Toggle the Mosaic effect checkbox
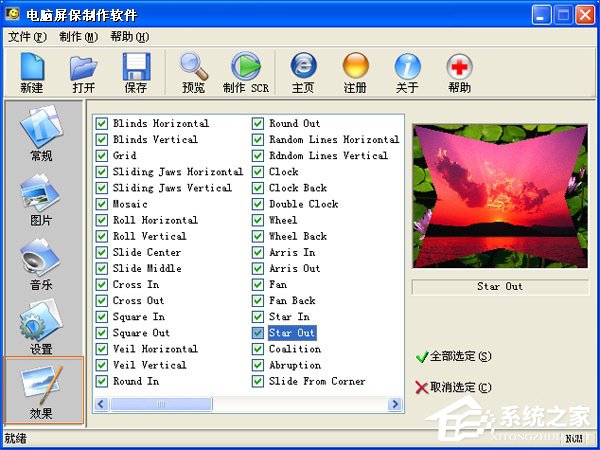The height and width of the screenshot is (450, 600). pyautogui.click(x=102, y=204)
